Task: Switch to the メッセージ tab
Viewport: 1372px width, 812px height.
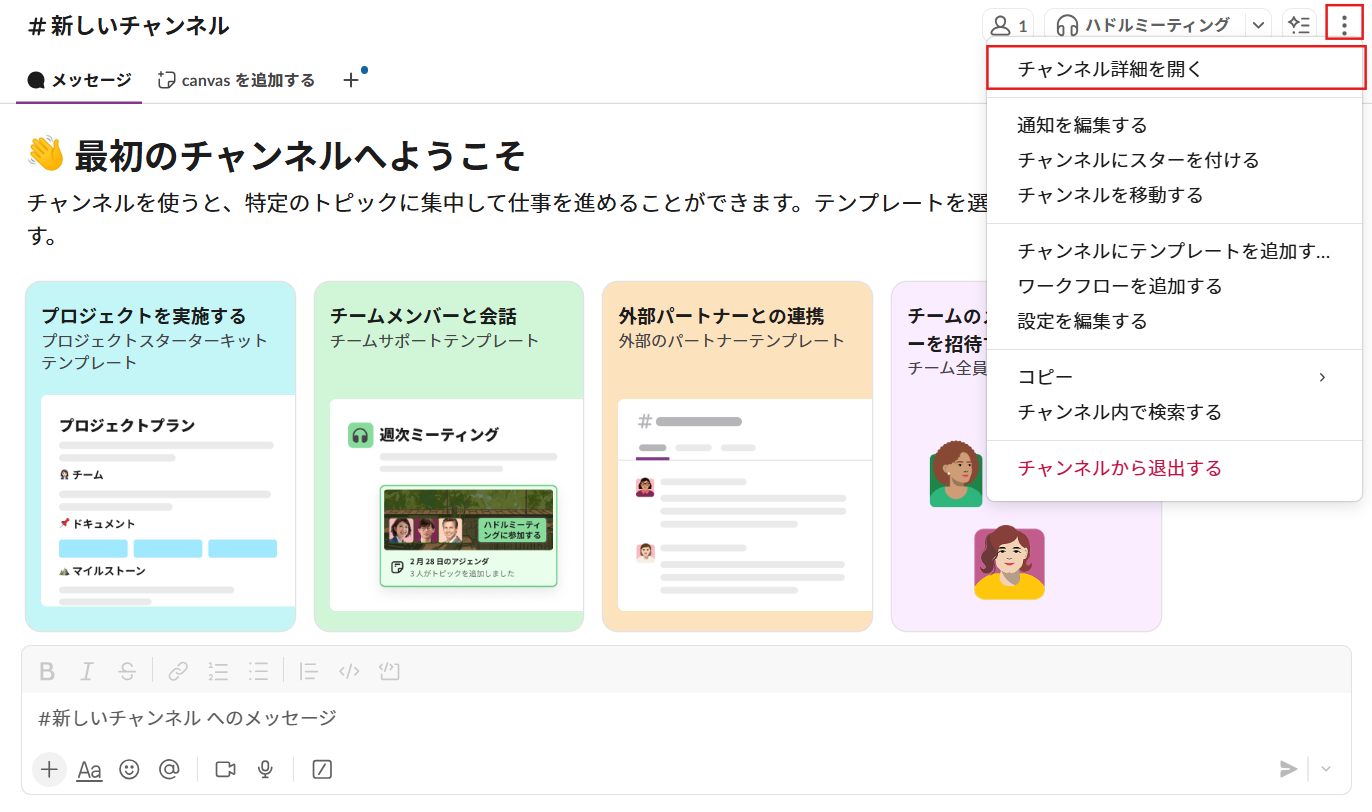Action: [79, 80]
